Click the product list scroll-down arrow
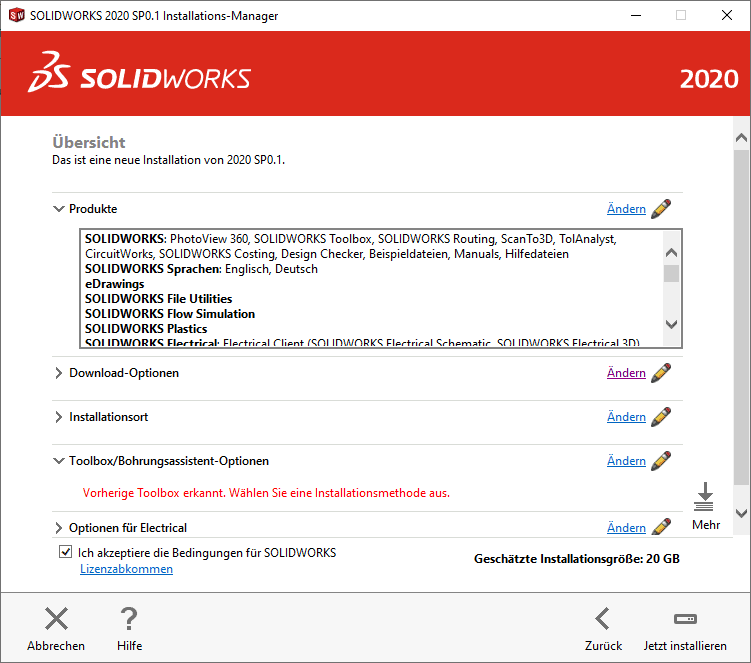751x663 pixels. [671, 324]
